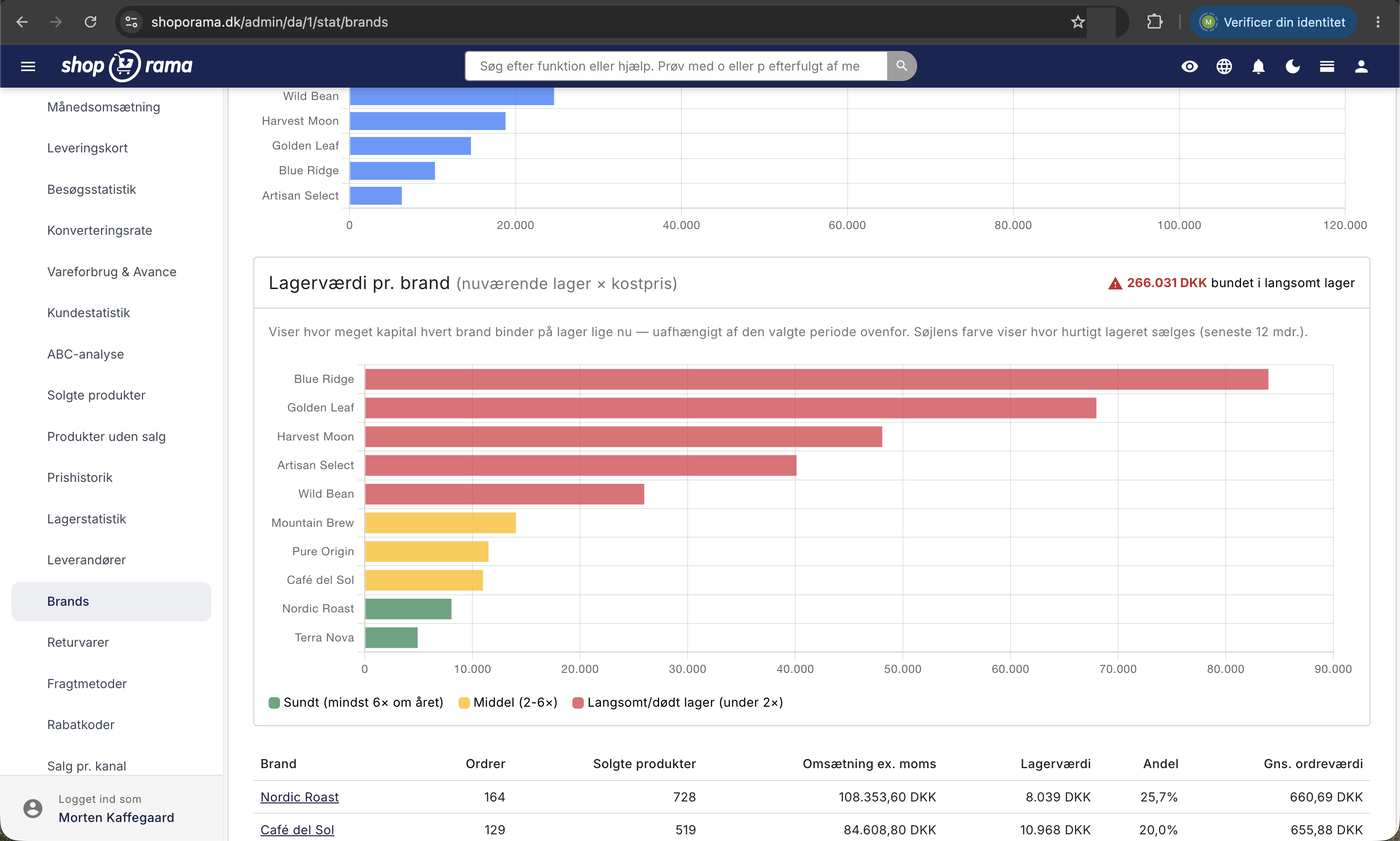Focus the function search field

point(676,66)
